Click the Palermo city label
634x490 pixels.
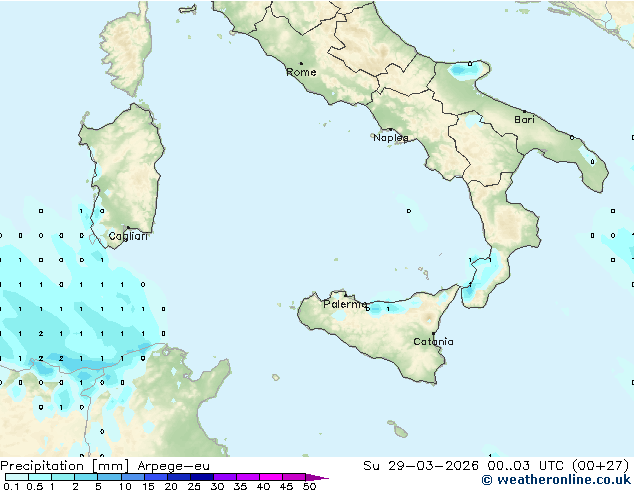coord(345,304)
